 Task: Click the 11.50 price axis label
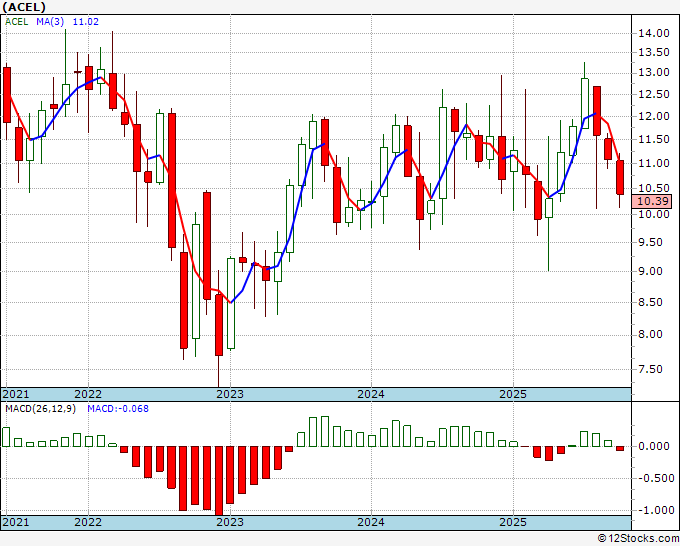[x=654, y=139]
